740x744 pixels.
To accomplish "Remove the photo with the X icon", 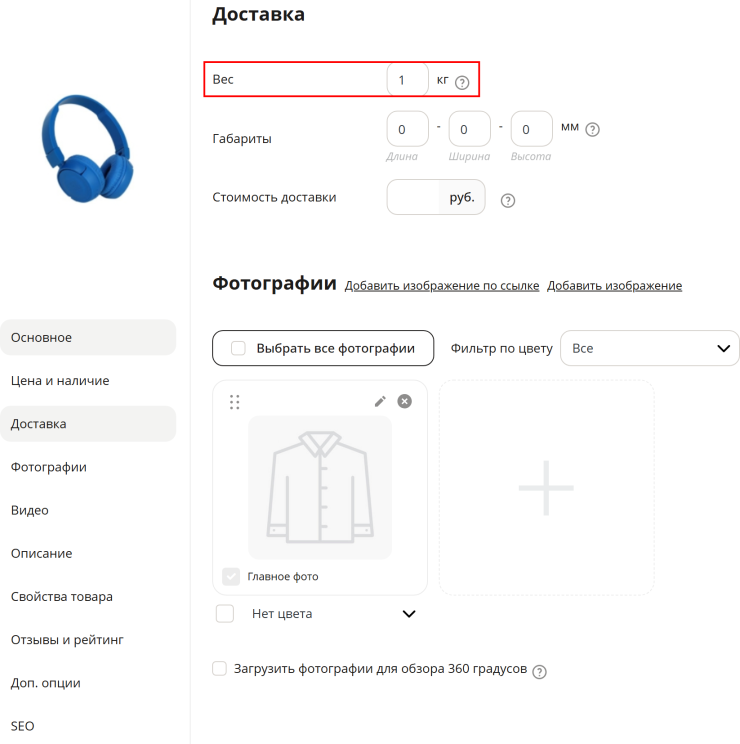I will click(404, 401).
